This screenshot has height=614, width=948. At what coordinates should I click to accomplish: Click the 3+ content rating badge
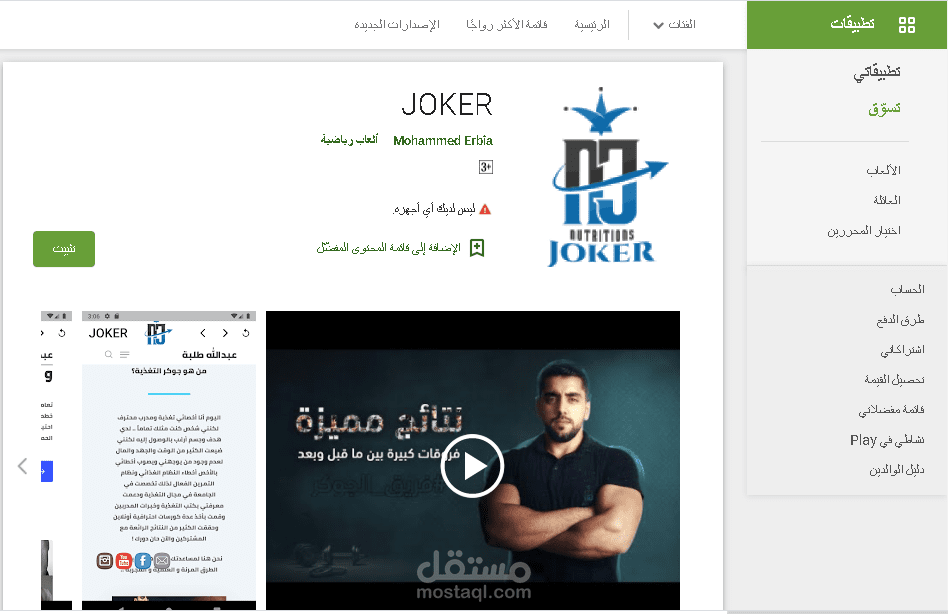486,167
